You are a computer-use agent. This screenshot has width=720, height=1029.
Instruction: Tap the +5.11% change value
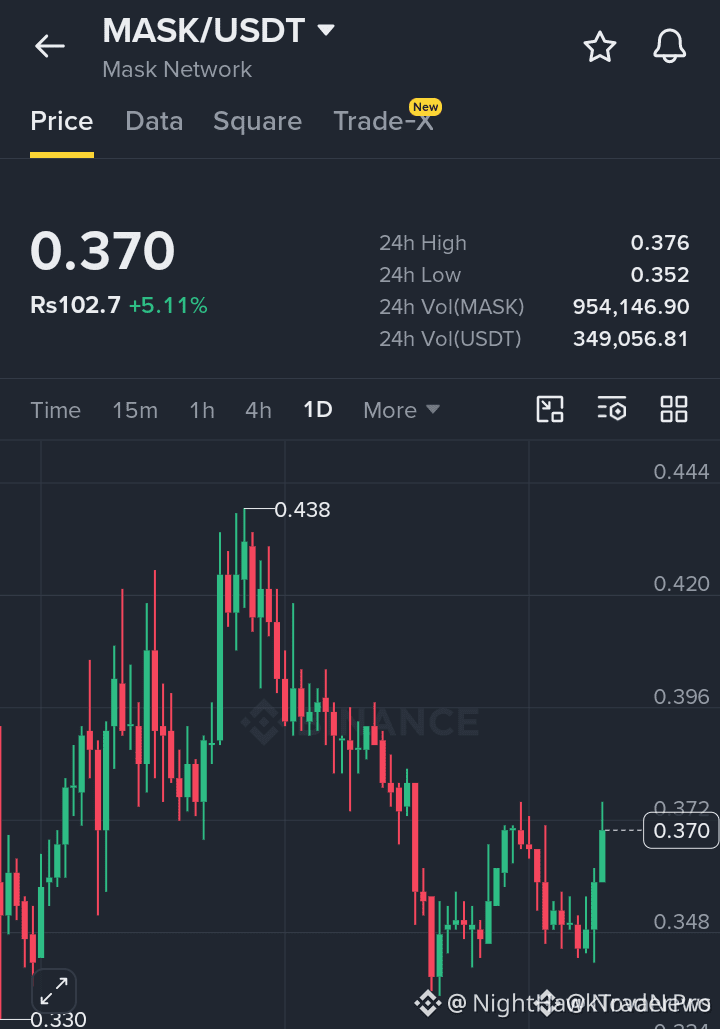click(x=169, y=305)
